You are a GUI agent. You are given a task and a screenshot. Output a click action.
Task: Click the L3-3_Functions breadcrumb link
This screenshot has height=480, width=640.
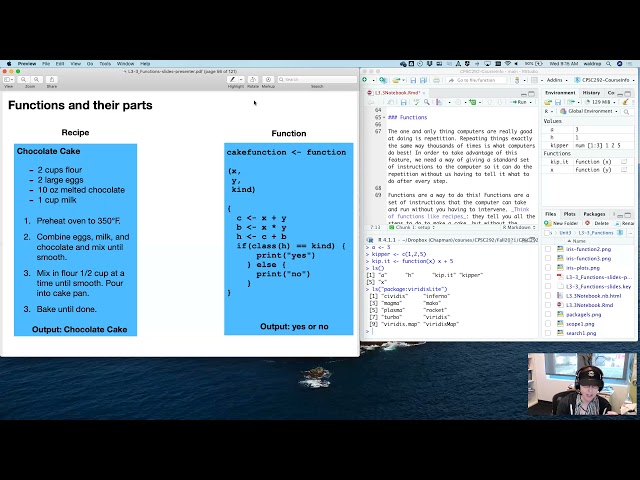point(596,233)
